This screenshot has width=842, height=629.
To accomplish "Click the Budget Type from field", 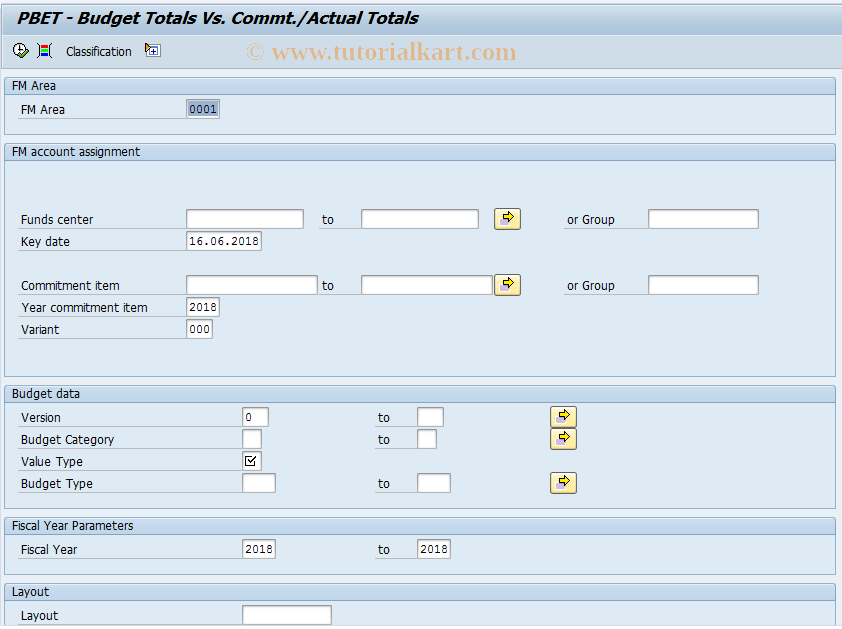I will coord(259,483).
